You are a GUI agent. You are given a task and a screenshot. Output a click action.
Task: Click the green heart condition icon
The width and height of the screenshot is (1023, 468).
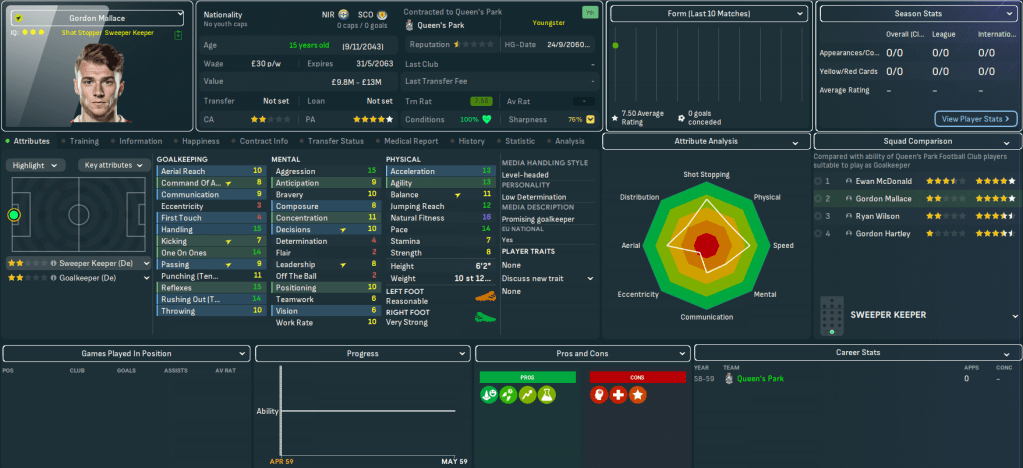488,118
